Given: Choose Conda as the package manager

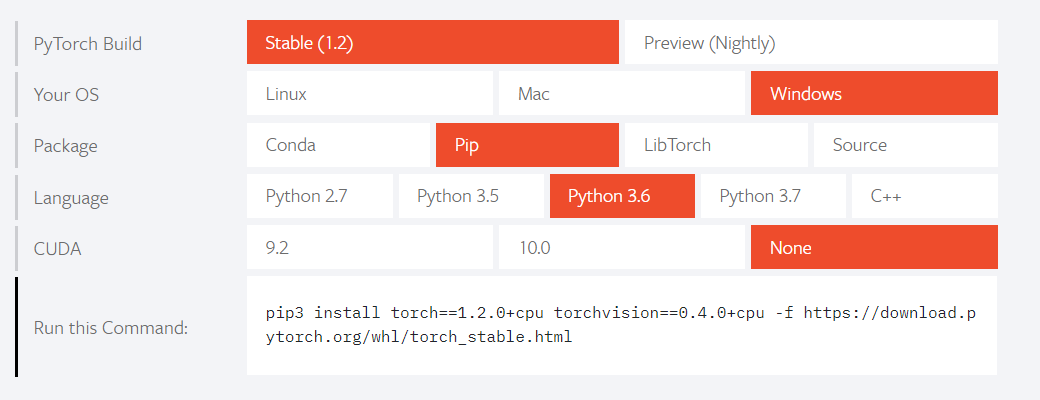Looking at the screenshot, I should [x=338, y=145].
